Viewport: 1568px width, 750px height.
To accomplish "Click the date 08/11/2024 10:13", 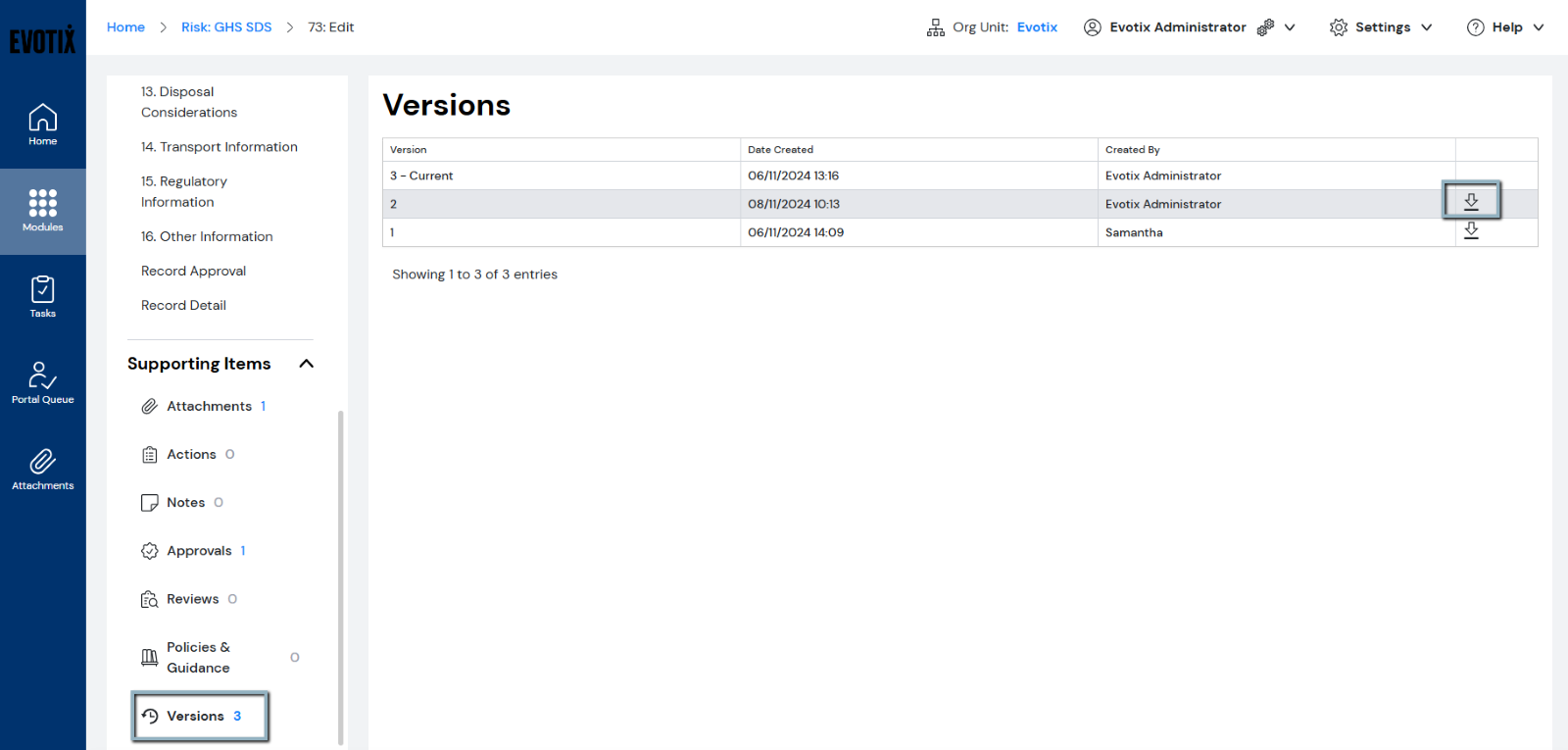I will [x=794, y=204].
